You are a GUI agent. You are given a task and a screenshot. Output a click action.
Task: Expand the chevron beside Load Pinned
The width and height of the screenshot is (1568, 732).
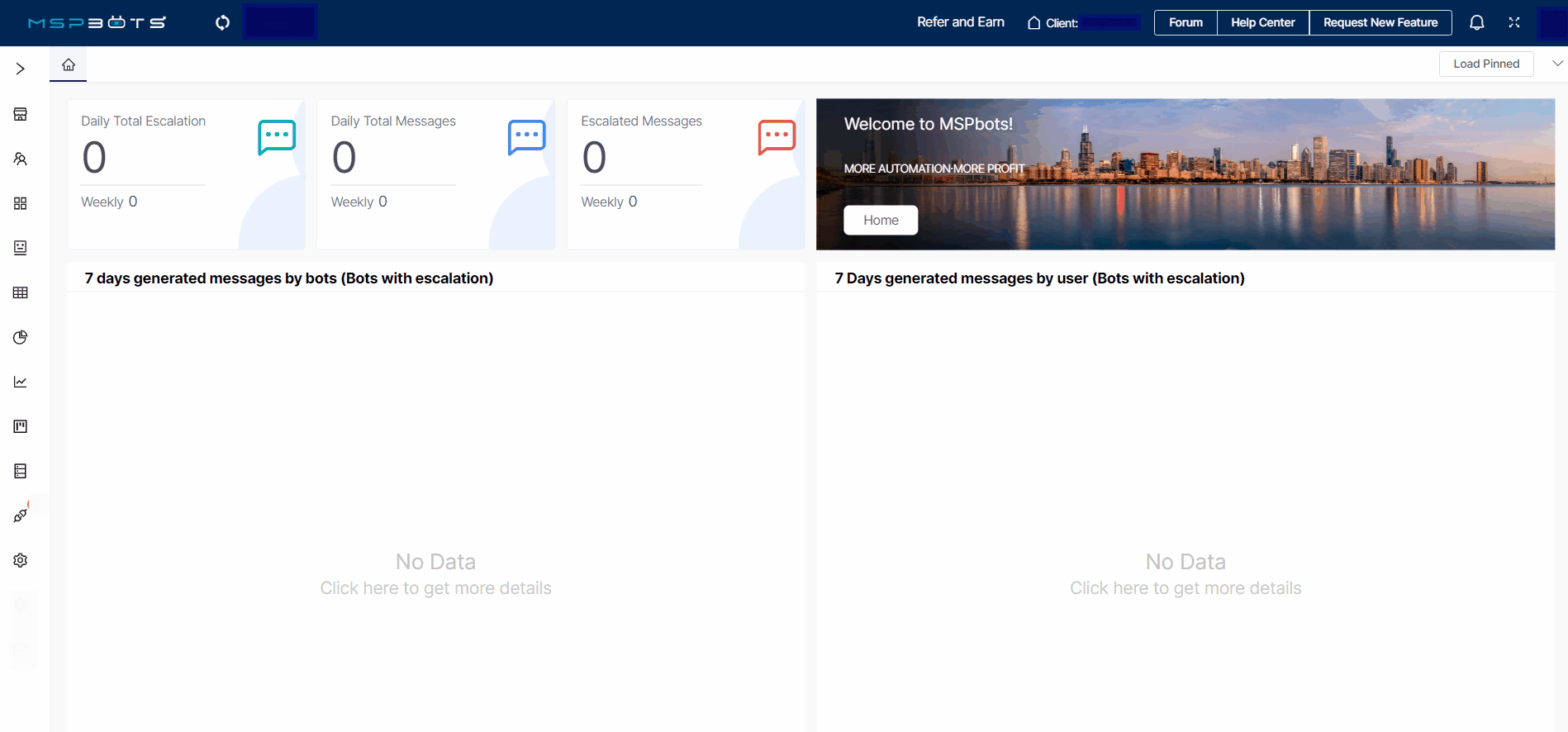[1556, 64]
